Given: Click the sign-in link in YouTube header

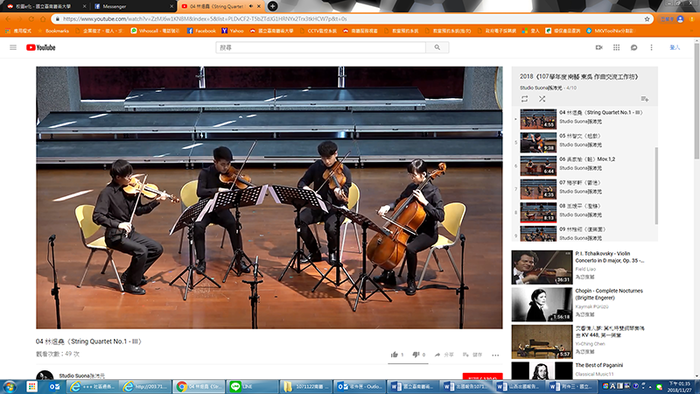Looking at the screenshot, I should (x=675, y=47).
